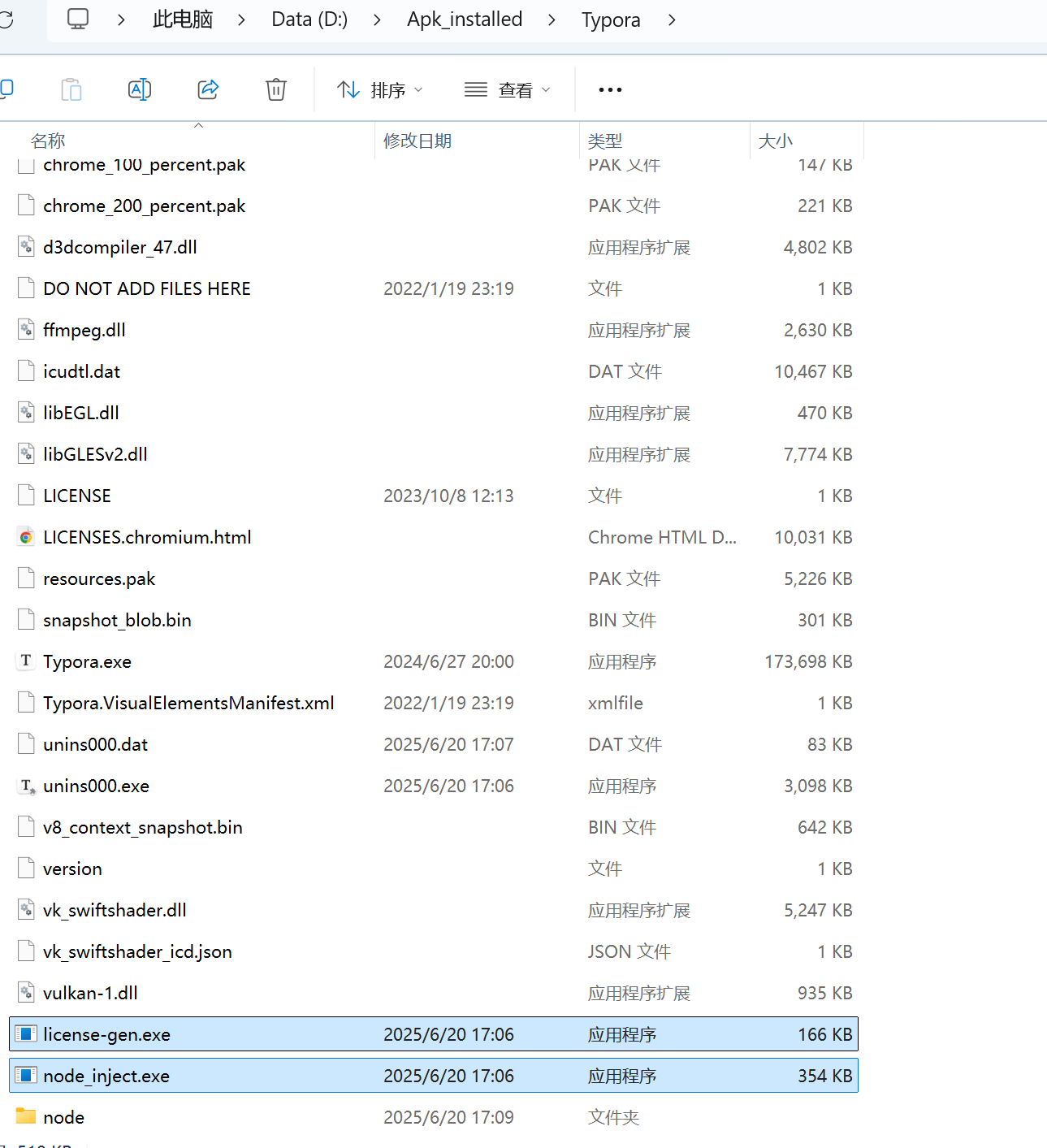Click the license-gen.exe file icon
The width and height of the screenshot is (1047, 1148).
click(26, 1034)
